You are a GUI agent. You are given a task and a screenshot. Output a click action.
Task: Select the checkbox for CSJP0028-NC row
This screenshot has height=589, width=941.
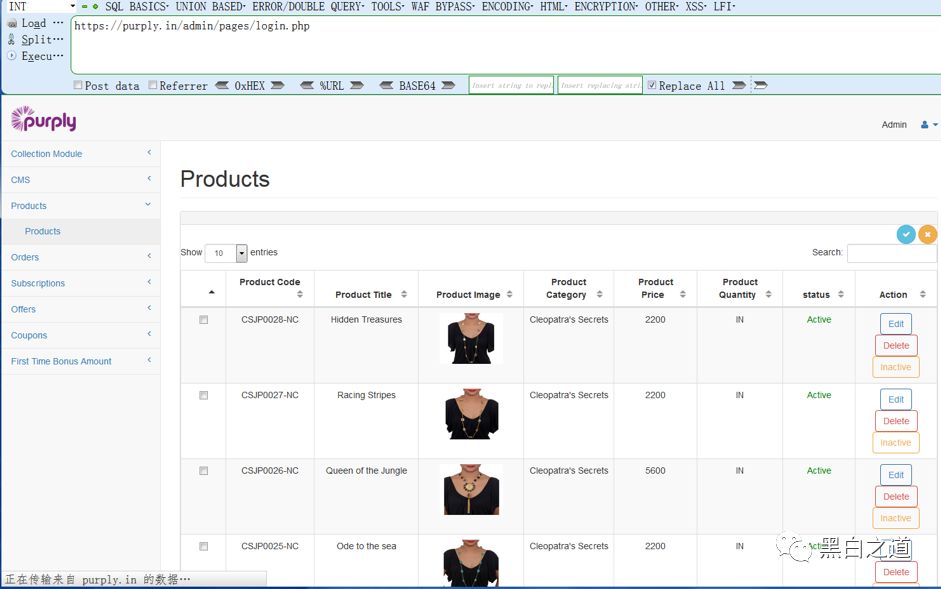tap(204, 320)
